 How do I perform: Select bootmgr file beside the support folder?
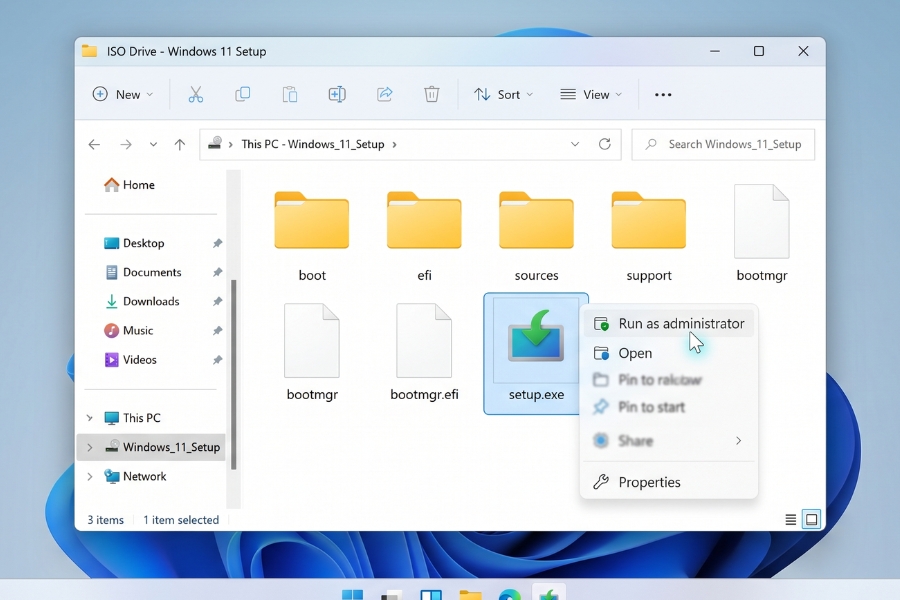[762, 233]
